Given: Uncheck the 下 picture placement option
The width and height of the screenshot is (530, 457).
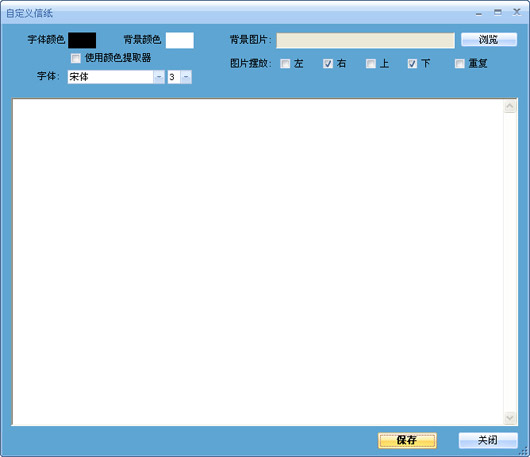Looking at the screenshot, I should tap(412, 64).
